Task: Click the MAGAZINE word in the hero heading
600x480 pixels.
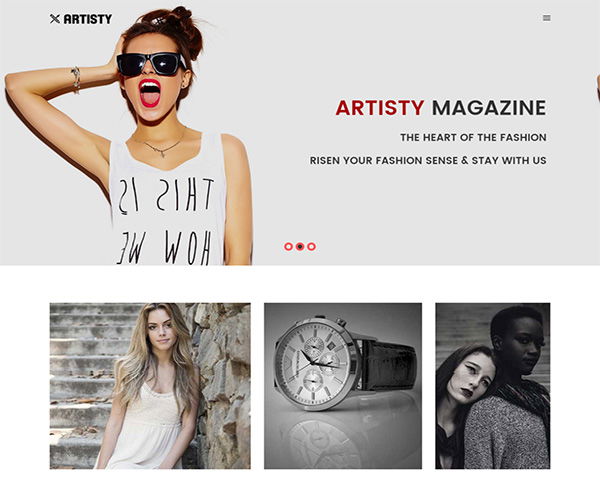Action: pos(489,108)
